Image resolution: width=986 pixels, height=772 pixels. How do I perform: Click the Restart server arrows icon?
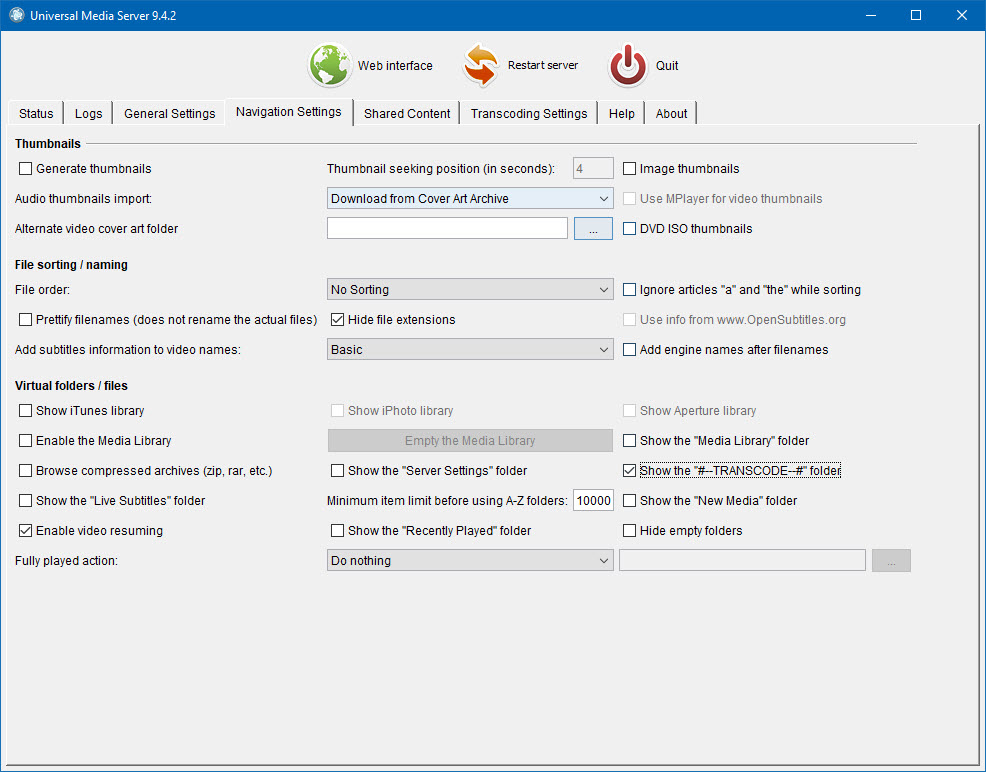click(480, 65)
